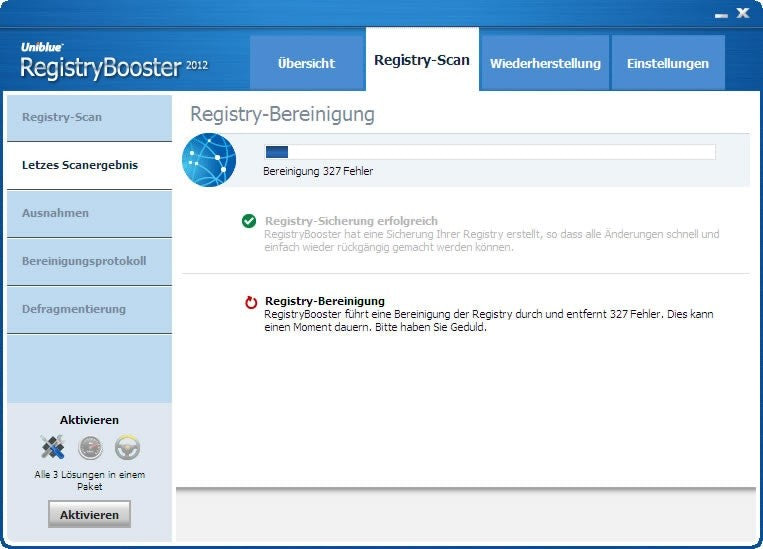Open Ausnahmen in the sidebar
The height and width of the screenshot is (549, 763).
coord(90,213)
